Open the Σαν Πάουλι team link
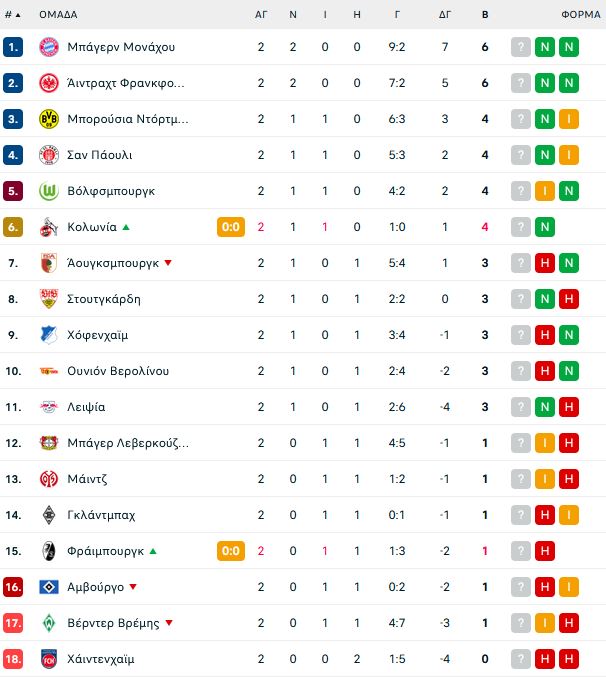 point(100,155)
